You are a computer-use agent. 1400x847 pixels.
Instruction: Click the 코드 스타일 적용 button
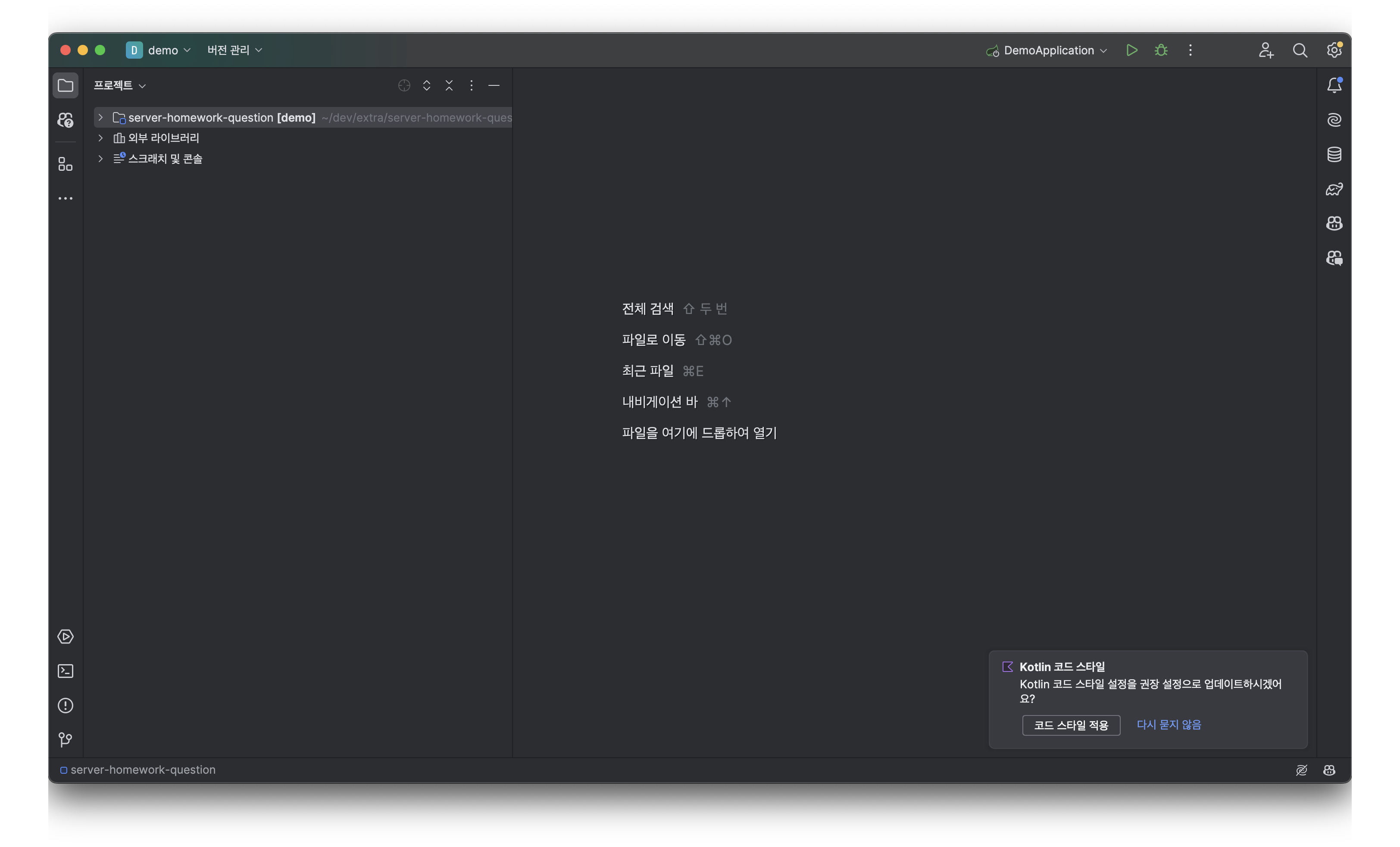pos(1070,725)
